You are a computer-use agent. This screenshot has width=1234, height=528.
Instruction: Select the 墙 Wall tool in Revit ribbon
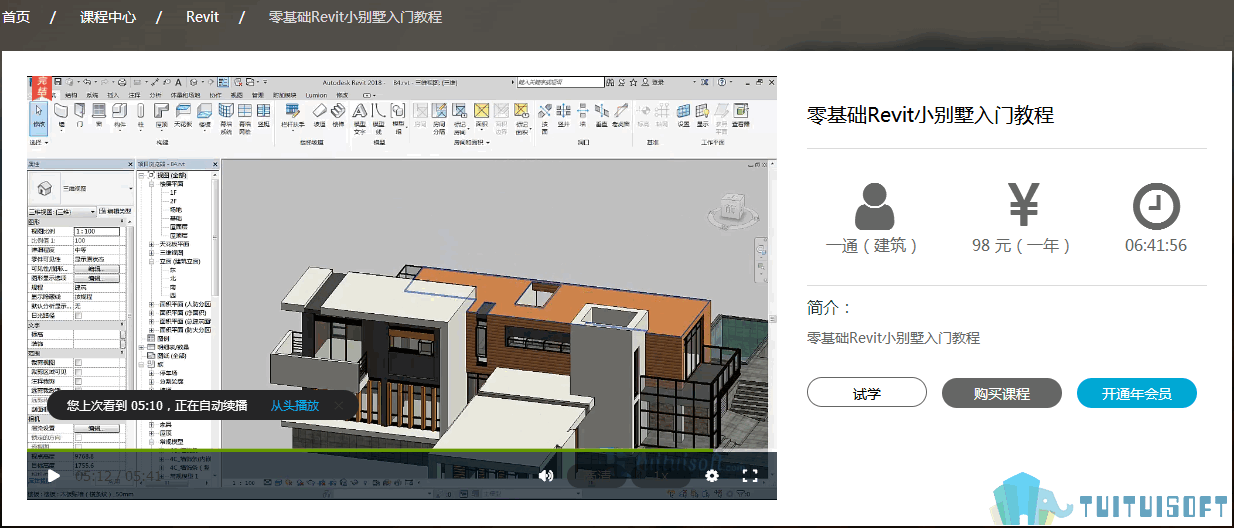(61, 118)
